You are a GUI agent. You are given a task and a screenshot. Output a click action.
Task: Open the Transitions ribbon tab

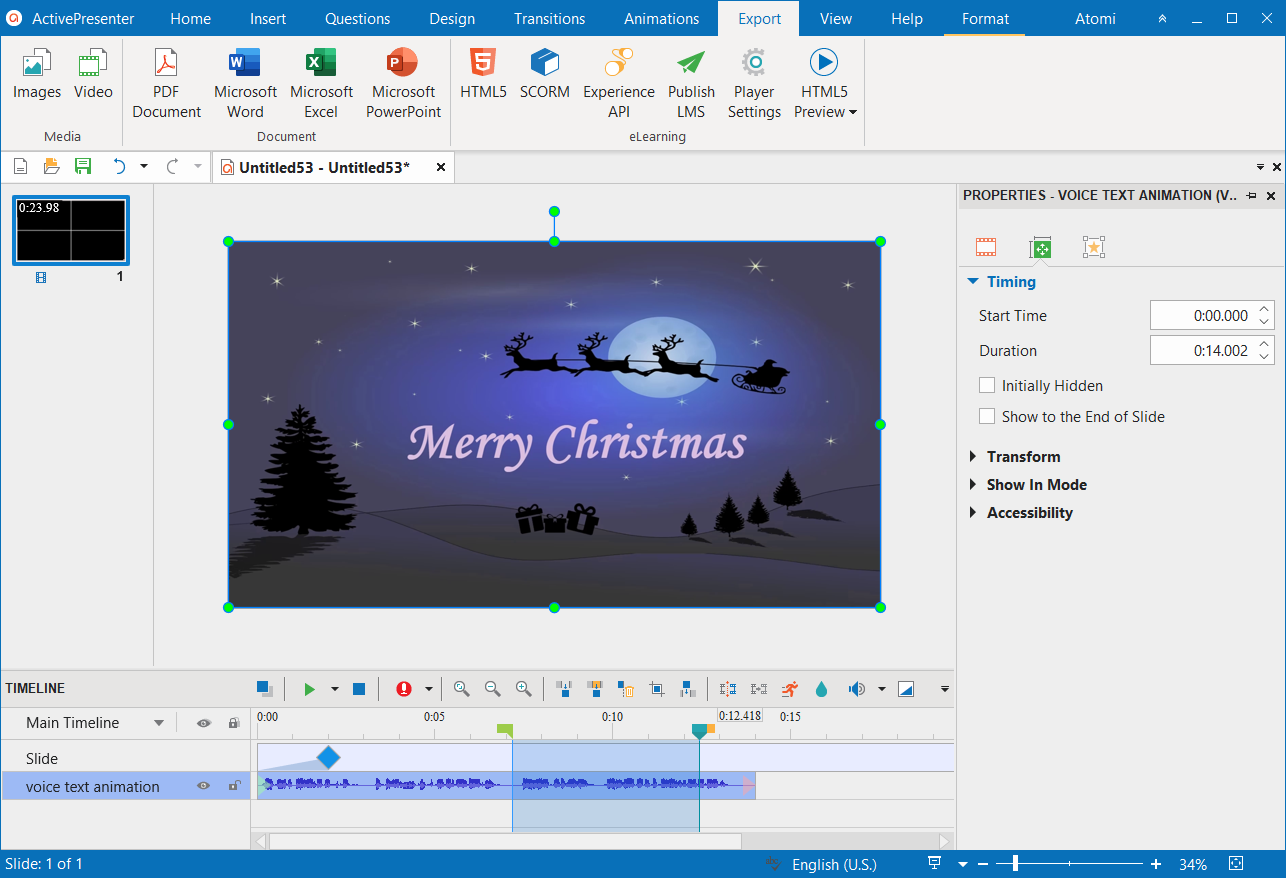(549, 18)
